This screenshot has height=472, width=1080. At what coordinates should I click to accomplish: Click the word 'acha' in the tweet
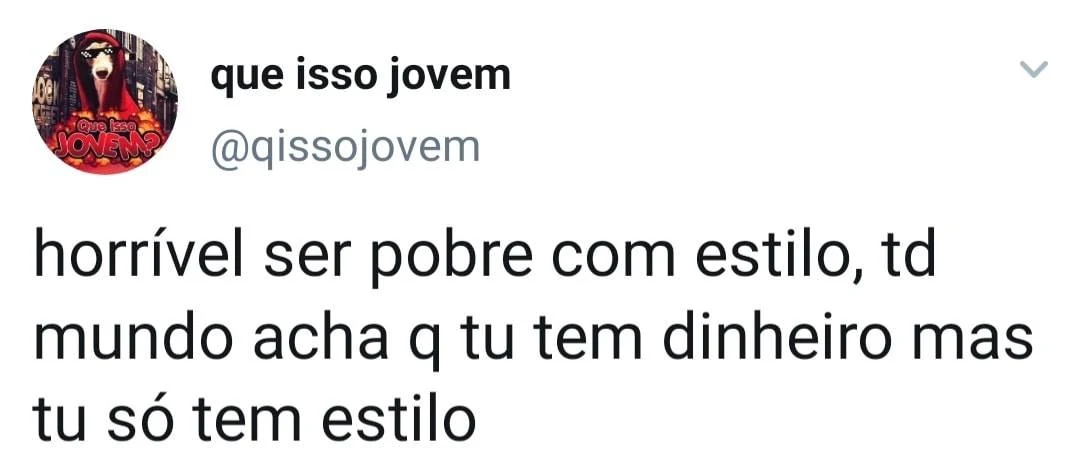321,340
